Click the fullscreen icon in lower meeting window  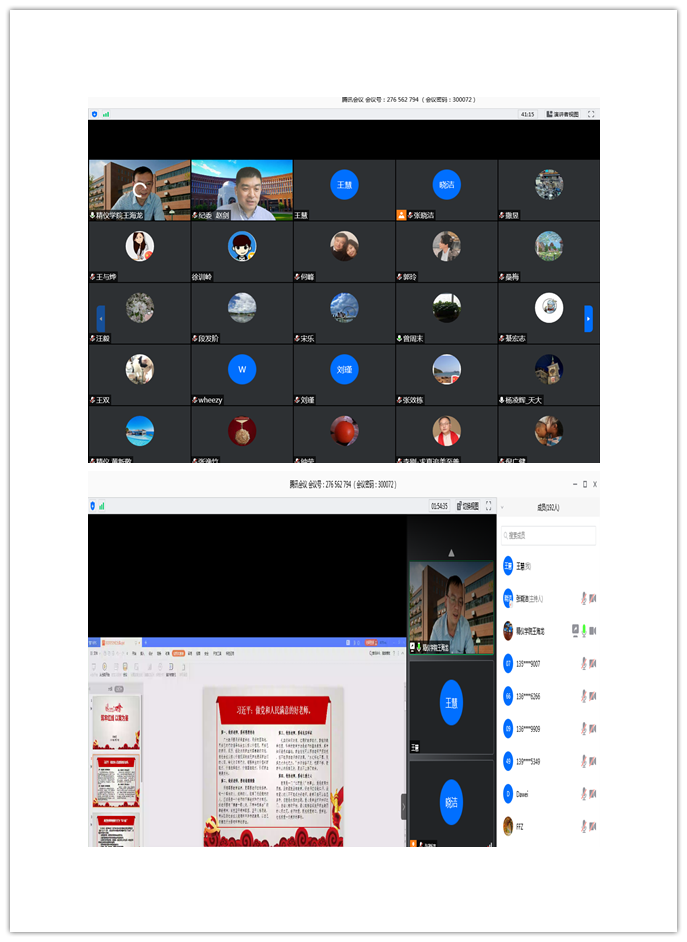[489, 506]
